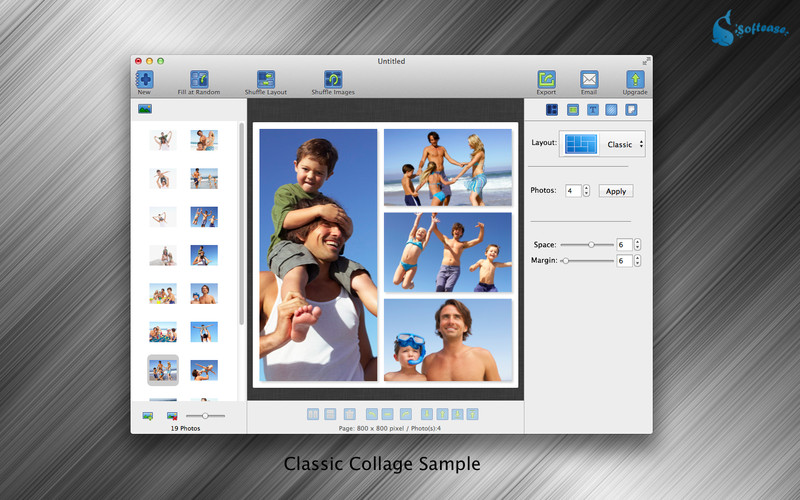800x500 pixels.
Task: Click the down arrow with bottom bar icon
Action: coord(458,414)
